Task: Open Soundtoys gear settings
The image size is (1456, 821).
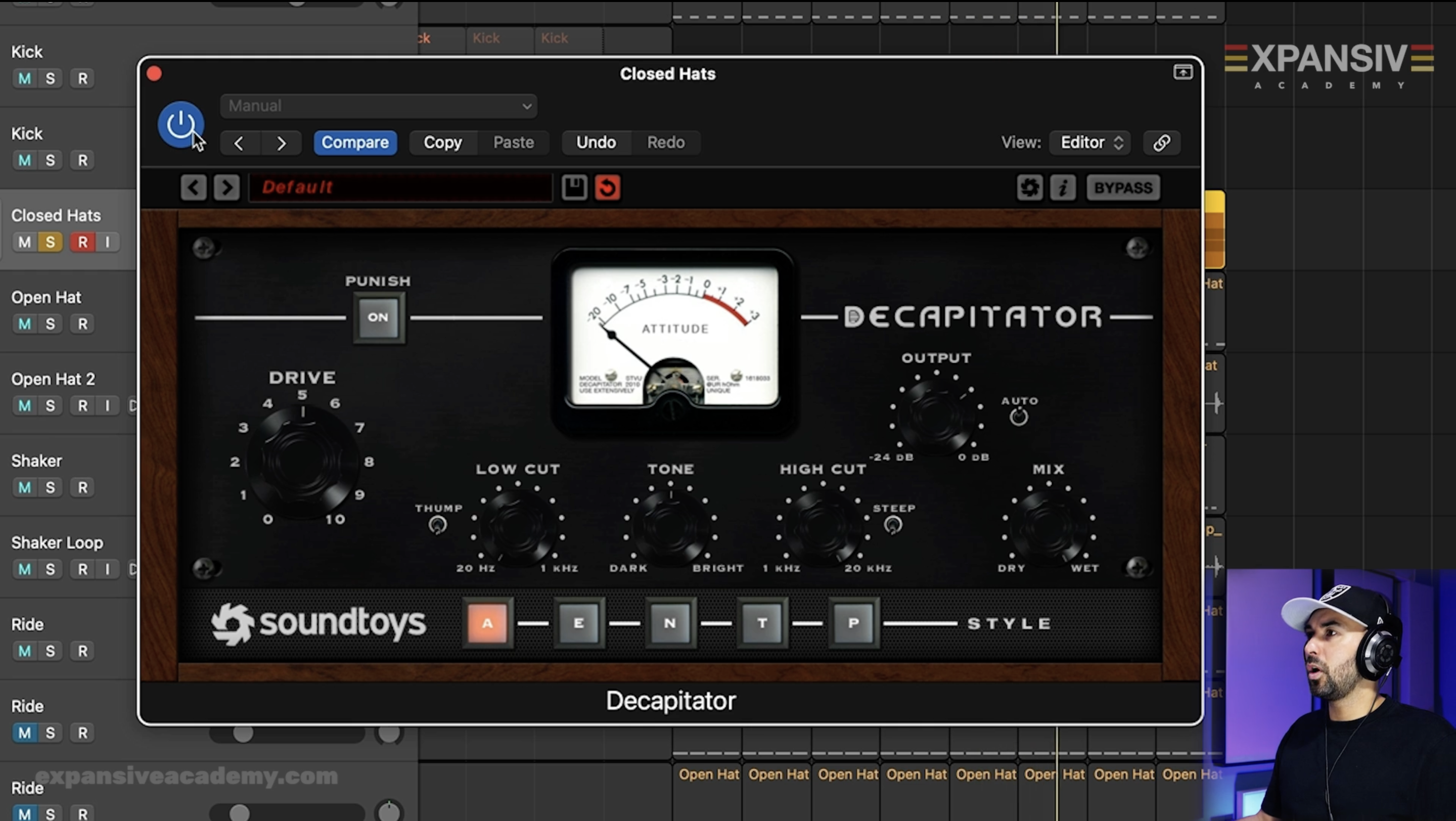Action: point(1030,187)
